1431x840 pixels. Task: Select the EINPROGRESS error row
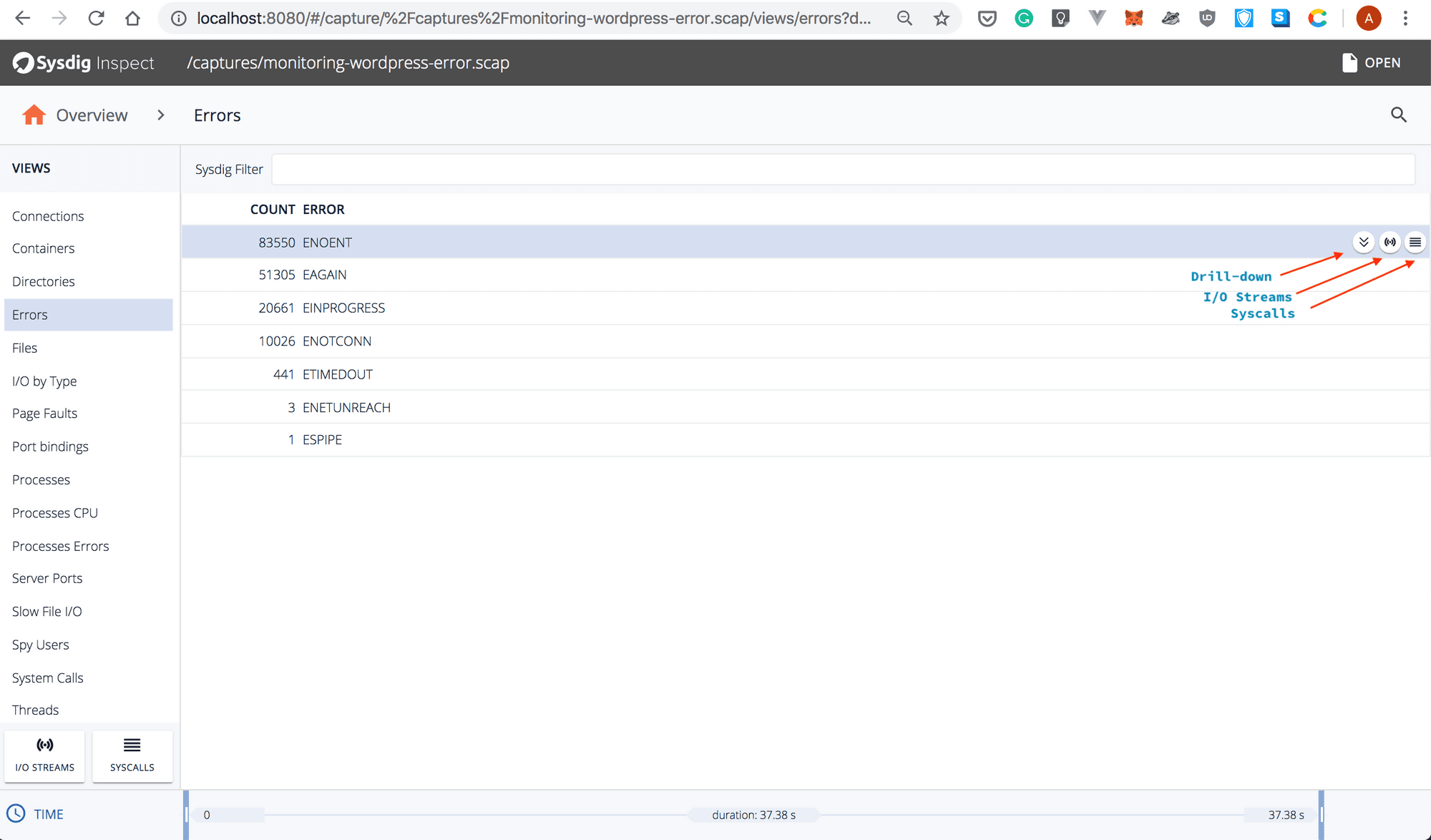805,308
